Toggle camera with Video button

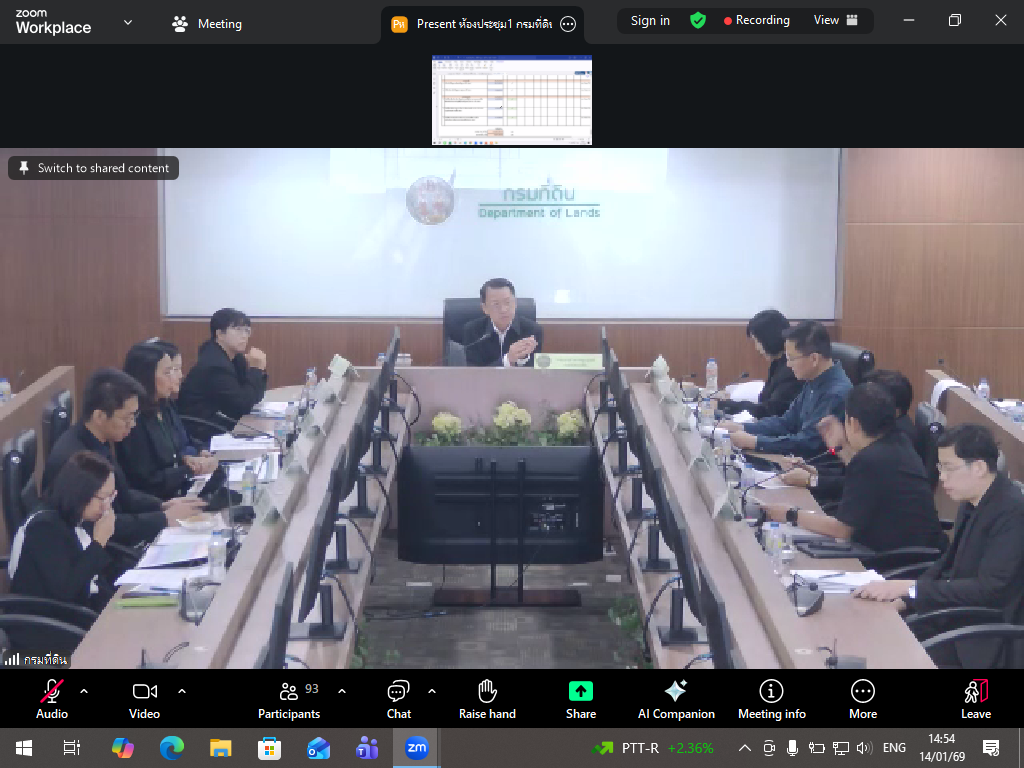pos(145,698)
